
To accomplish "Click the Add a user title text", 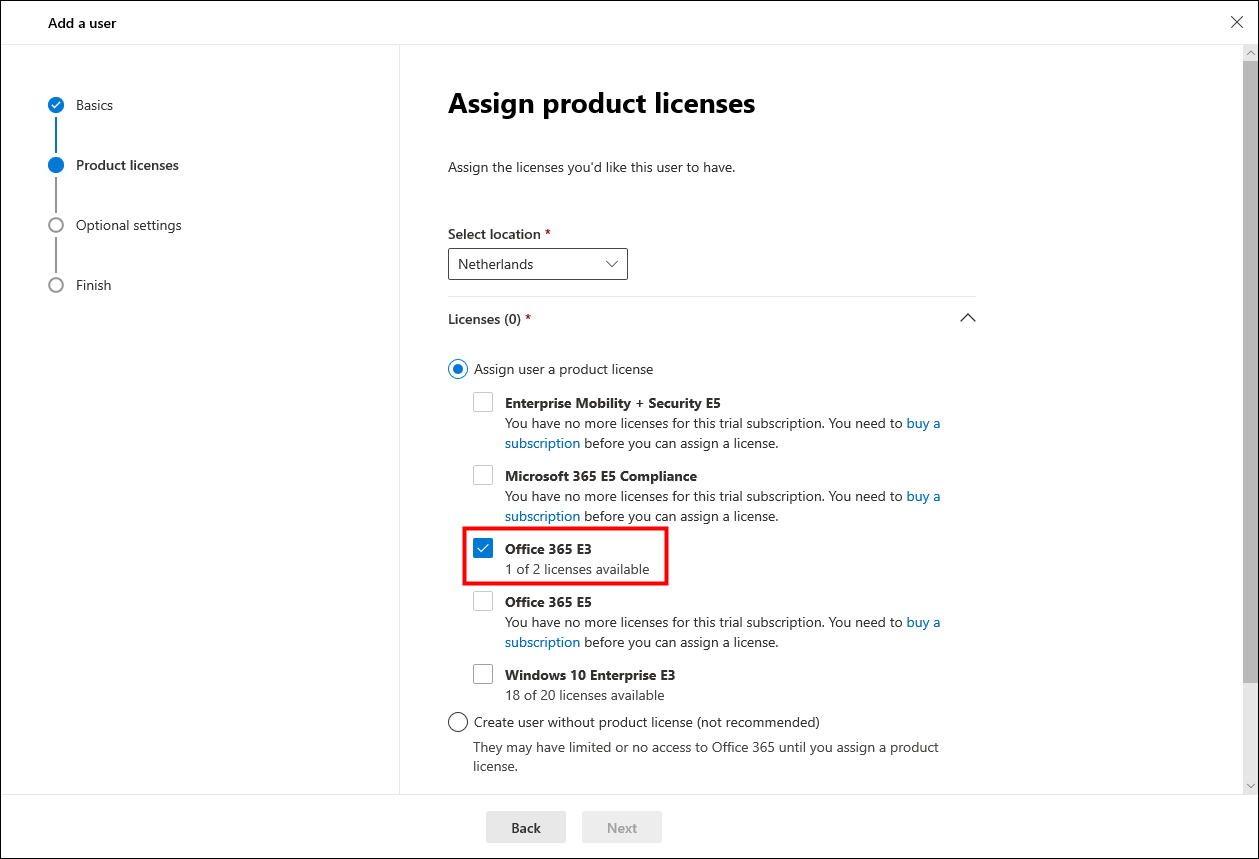I will [x=82, y=22].
